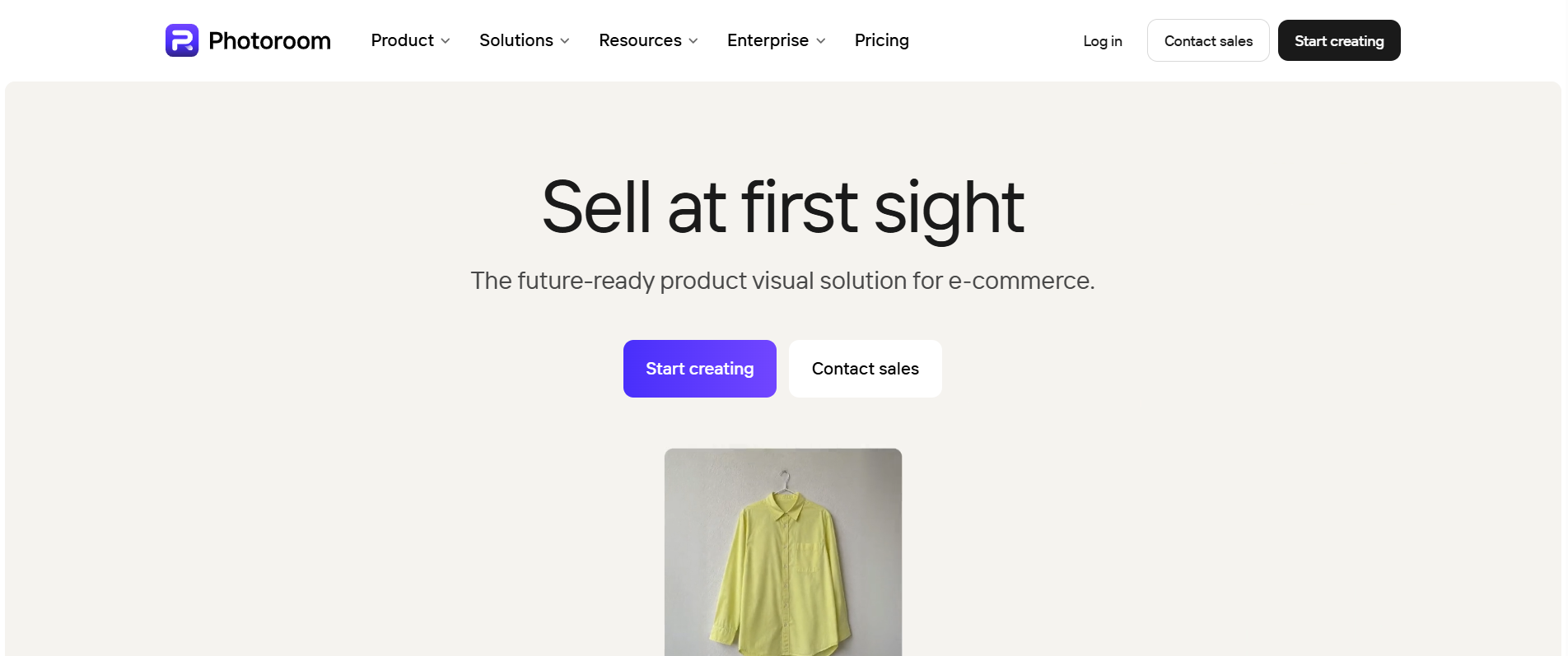The height and width of the screenshot is (656, 1568).
Task: Open the Solutions menu label
Action: [x=516, y=40]
